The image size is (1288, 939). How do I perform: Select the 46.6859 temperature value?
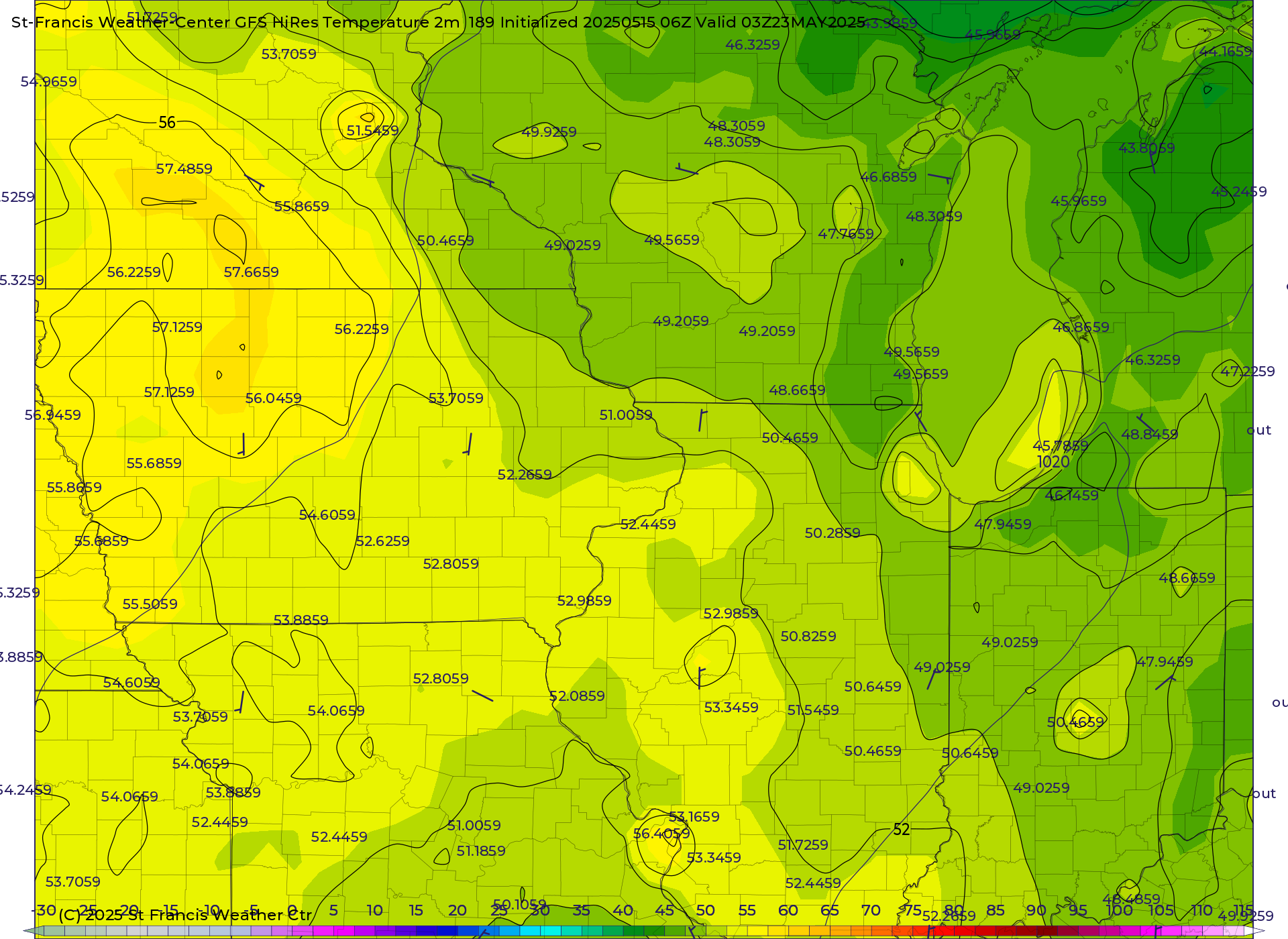click(x=889, y=177)
